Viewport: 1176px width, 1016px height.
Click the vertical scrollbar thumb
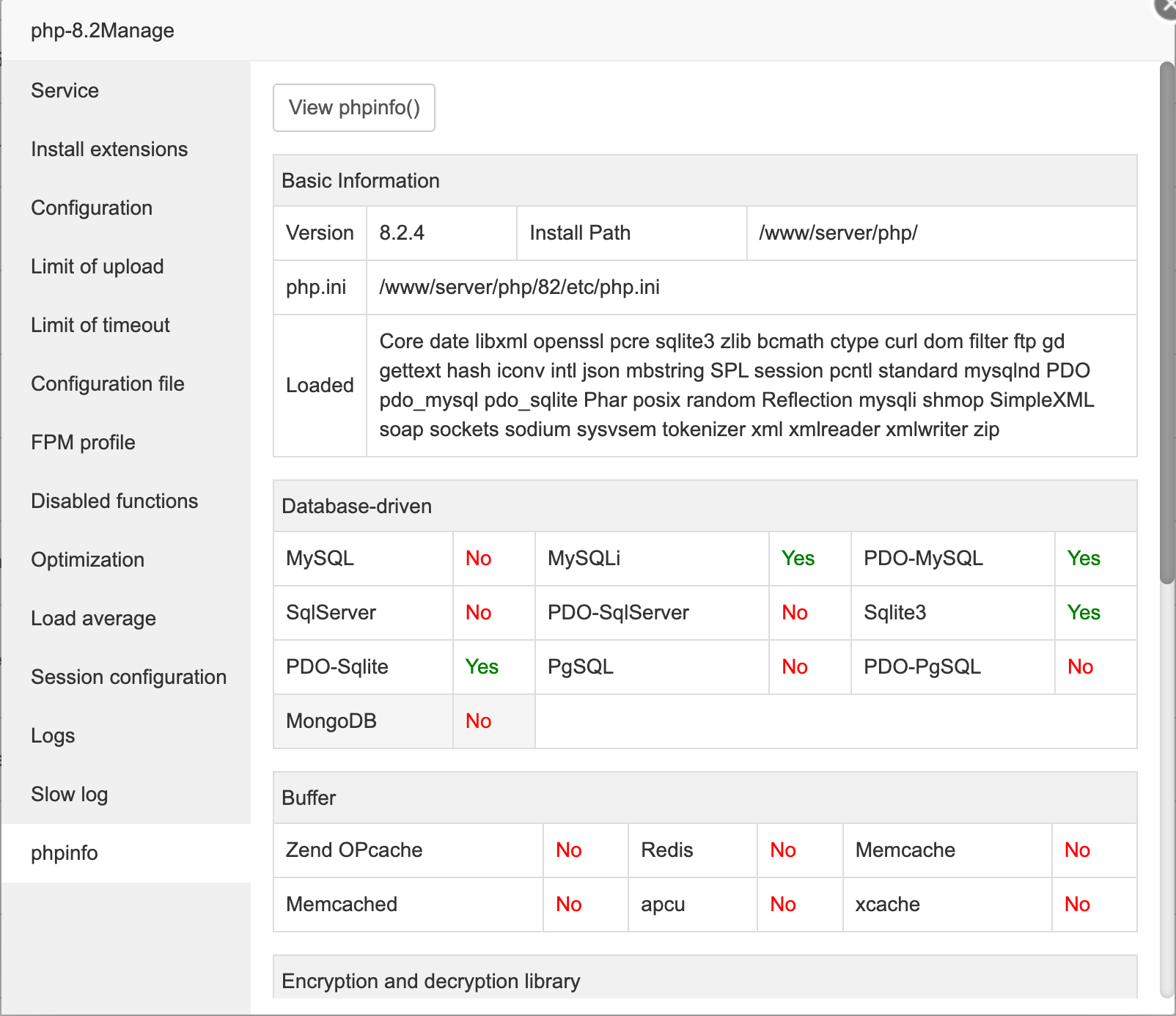pyautogui.click(x=1167, y=323)
